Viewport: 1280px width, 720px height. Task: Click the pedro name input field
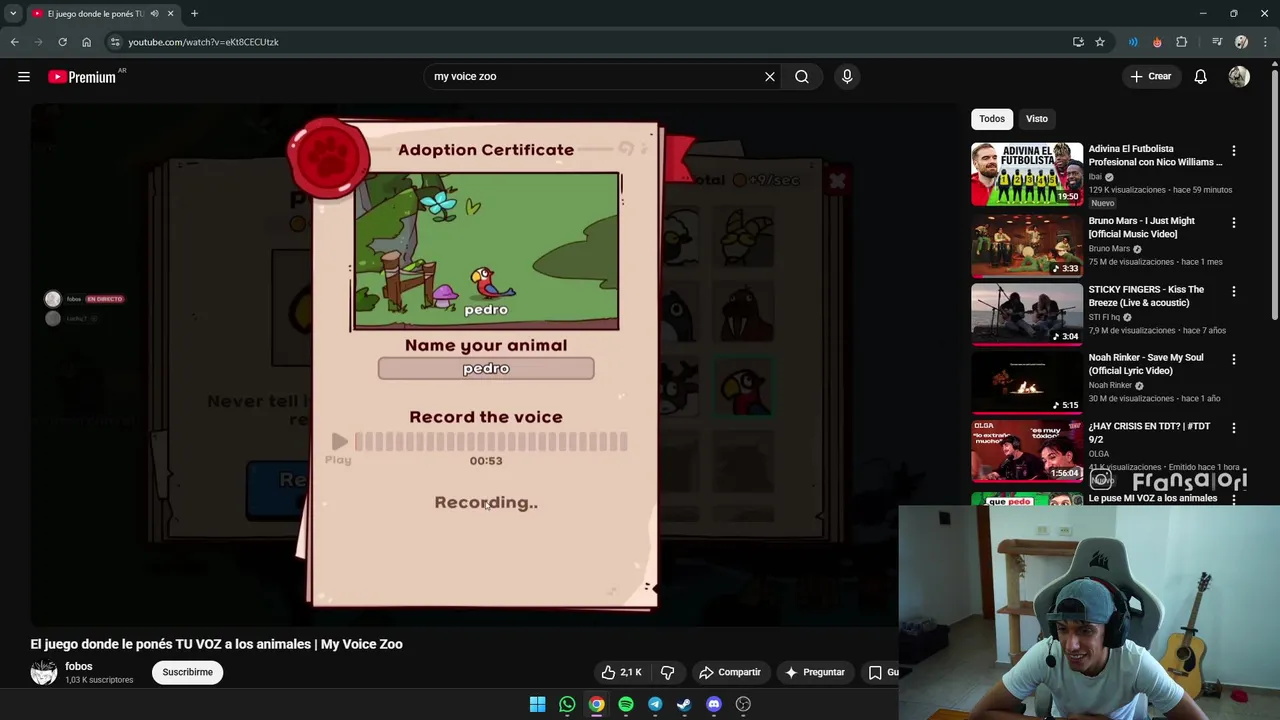click(x=486, y=369)
